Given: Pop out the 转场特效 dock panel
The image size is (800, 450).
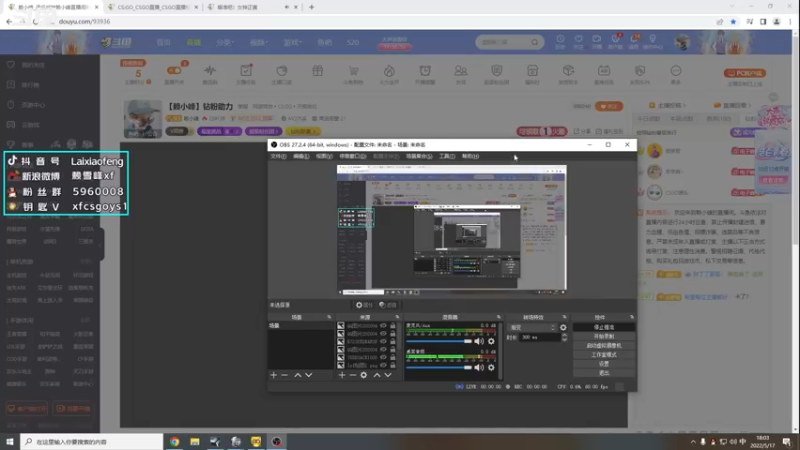Looking at the screenshot, I should pos(564,317).
